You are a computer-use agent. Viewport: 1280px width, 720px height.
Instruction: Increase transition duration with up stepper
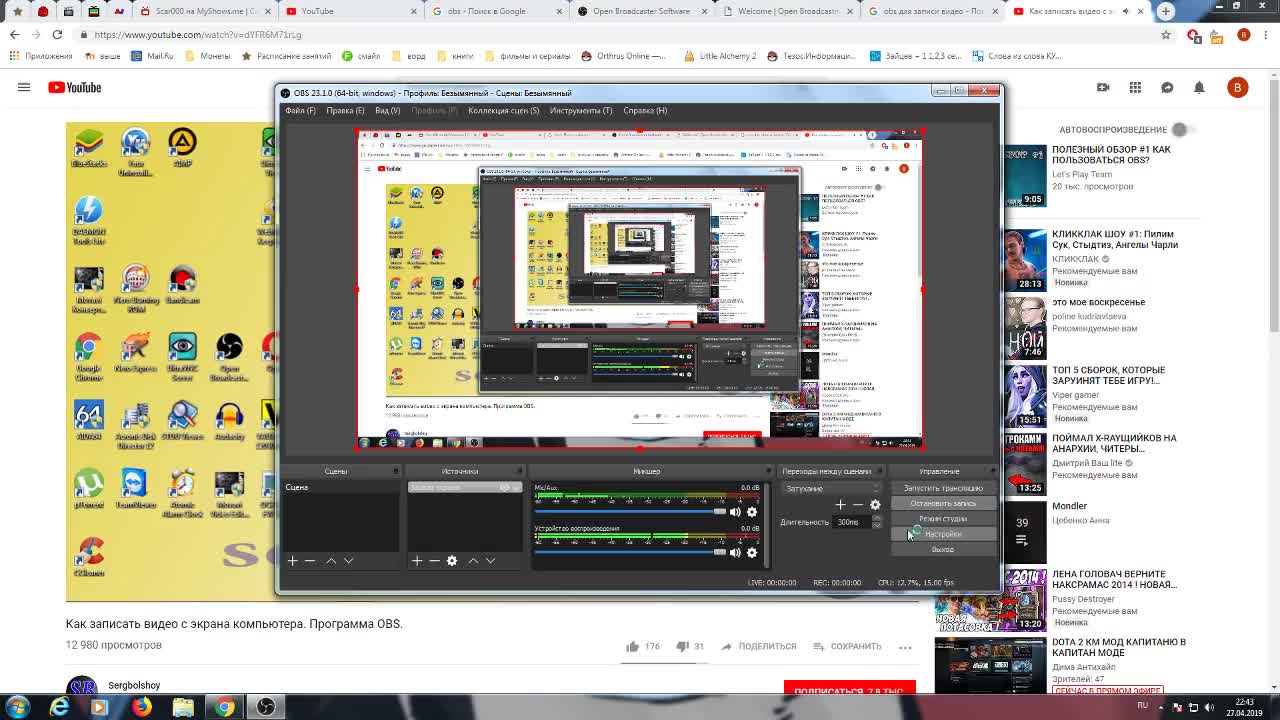(877, 519)
